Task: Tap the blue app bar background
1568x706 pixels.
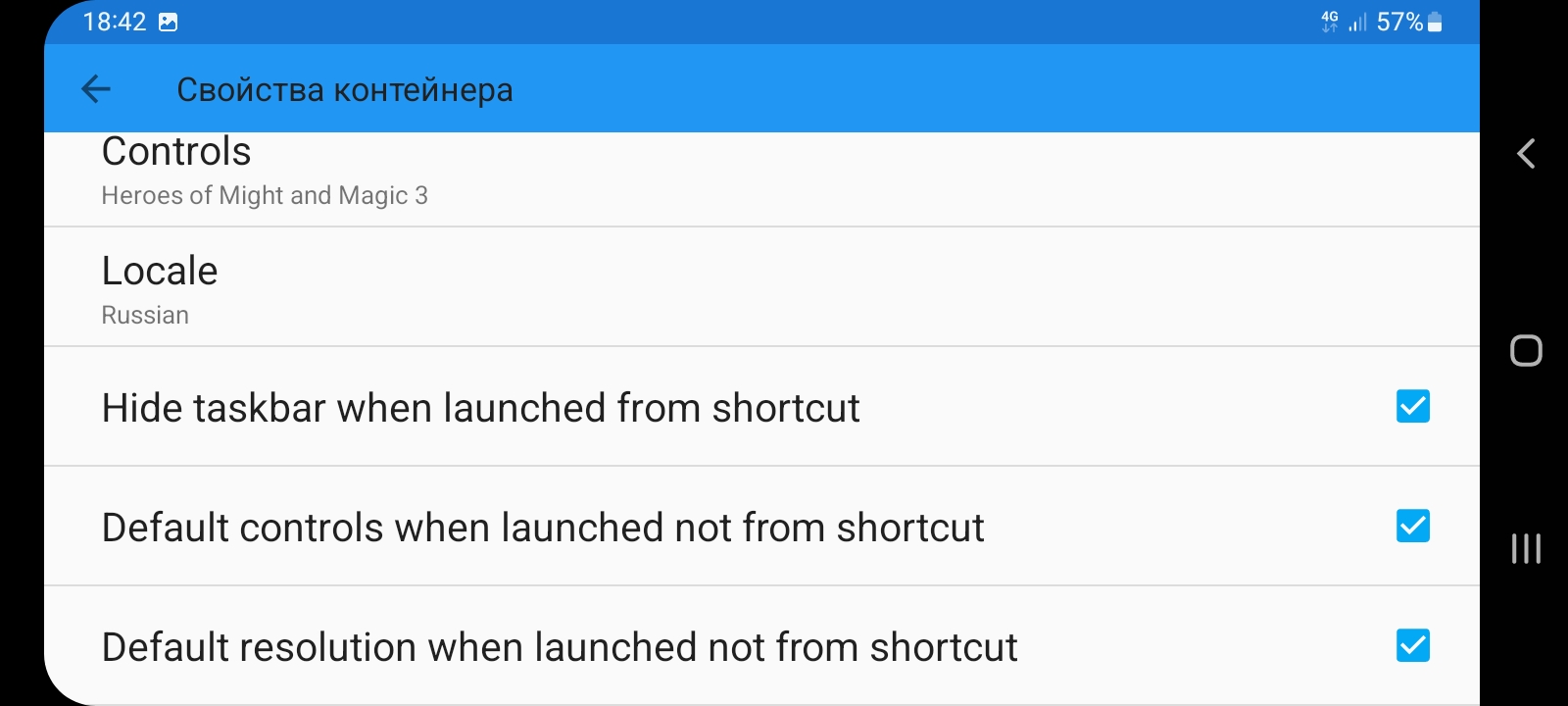Action: pos(882,88)
